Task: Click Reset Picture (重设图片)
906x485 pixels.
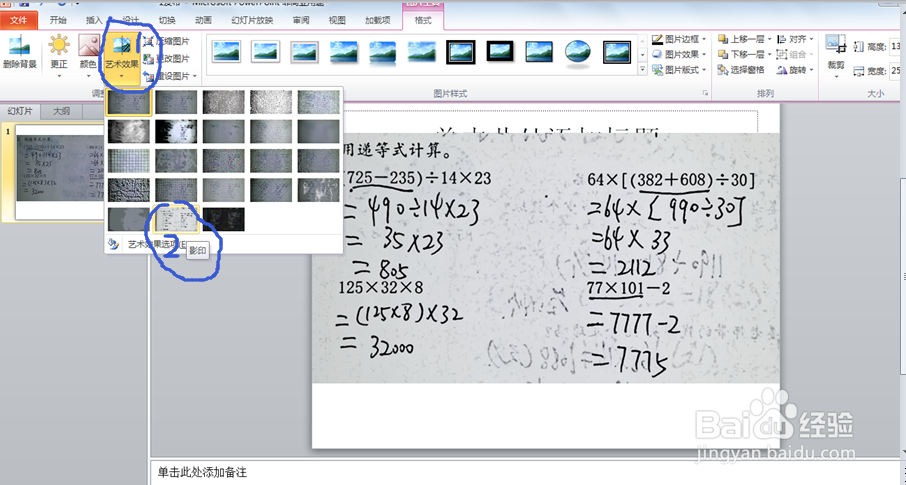Action: click(166, 76)
